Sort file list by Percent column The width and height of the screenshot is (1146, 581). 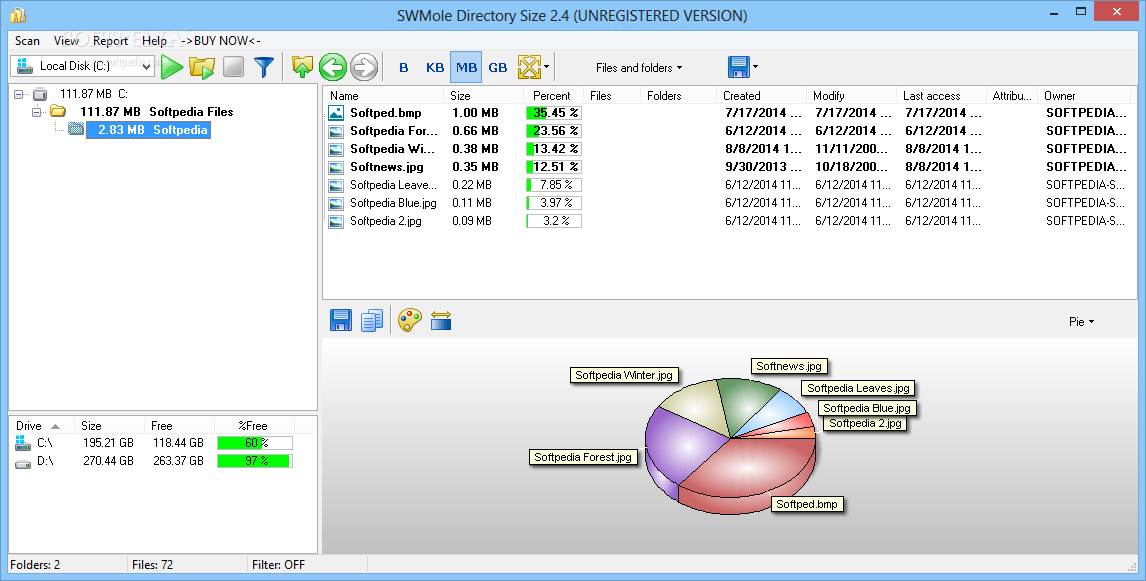[x=553, y=96]
